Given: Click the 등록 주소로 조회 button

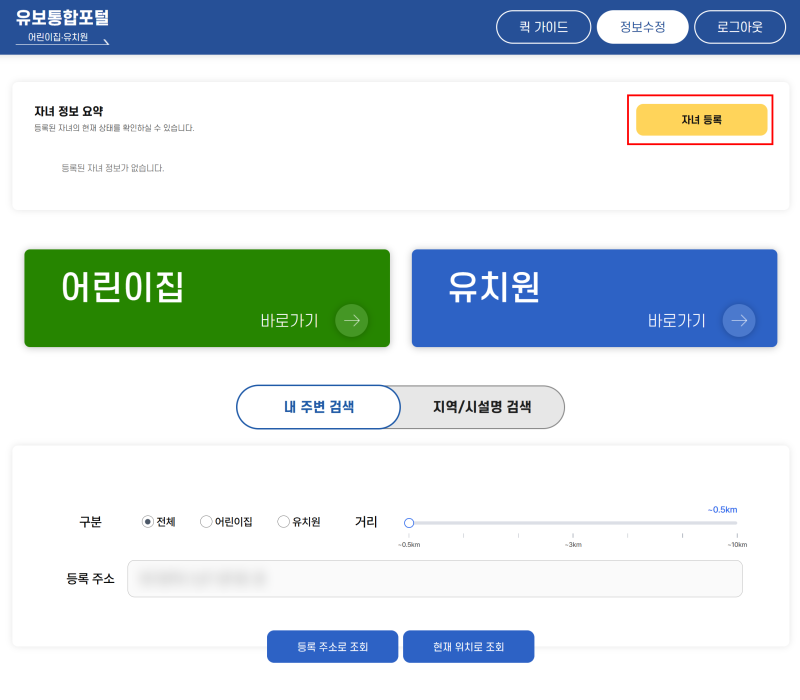Looking at the screenshot, I should (332, 646).
